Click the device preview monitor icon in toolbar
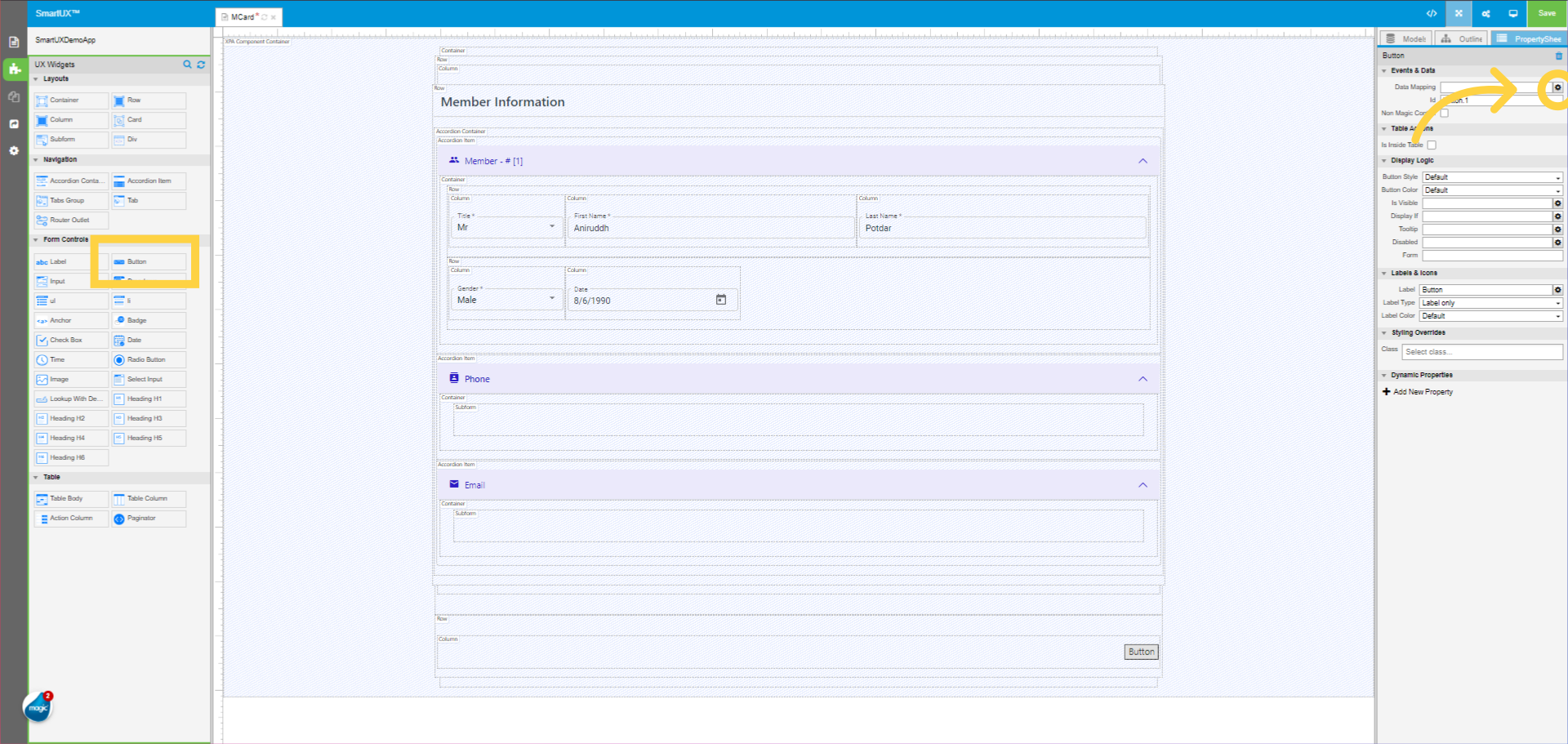The image size is (1568, 744). pos(1515,13)
